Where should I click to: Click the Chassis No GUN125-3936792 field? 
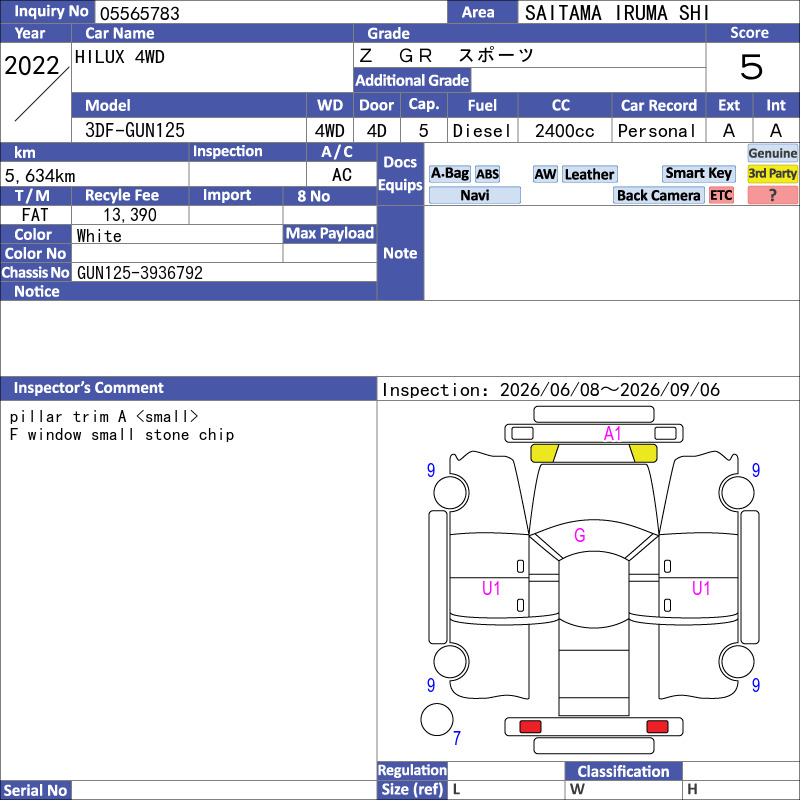[x=224, y=272]
